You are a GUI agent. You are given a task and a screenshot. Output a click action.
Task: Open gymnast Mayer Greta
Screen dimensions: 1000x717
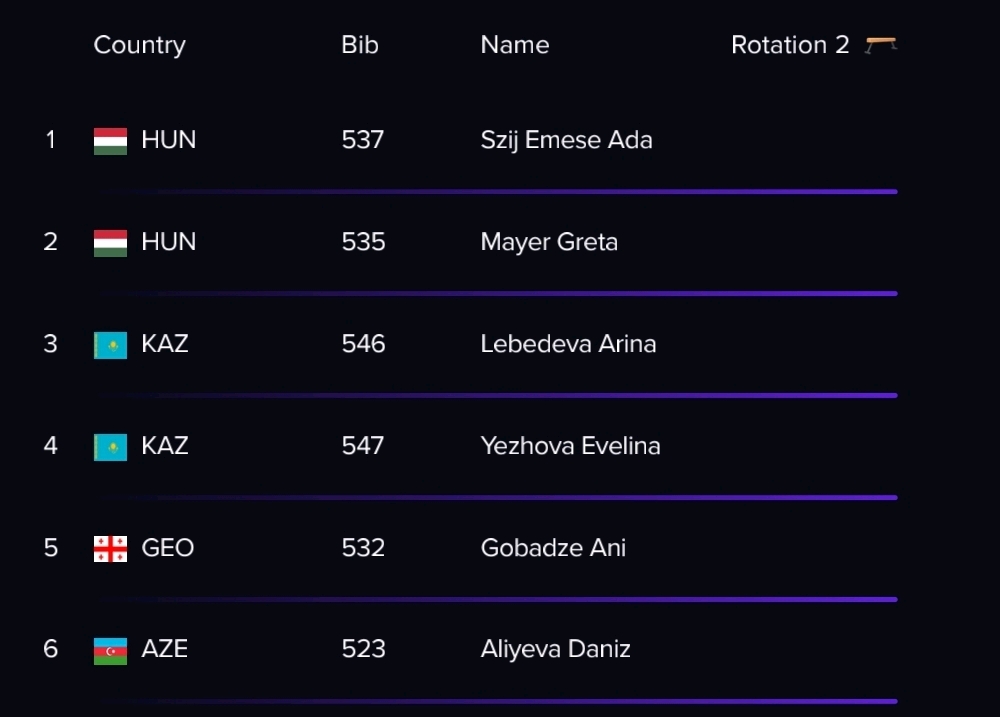(549, 242)
